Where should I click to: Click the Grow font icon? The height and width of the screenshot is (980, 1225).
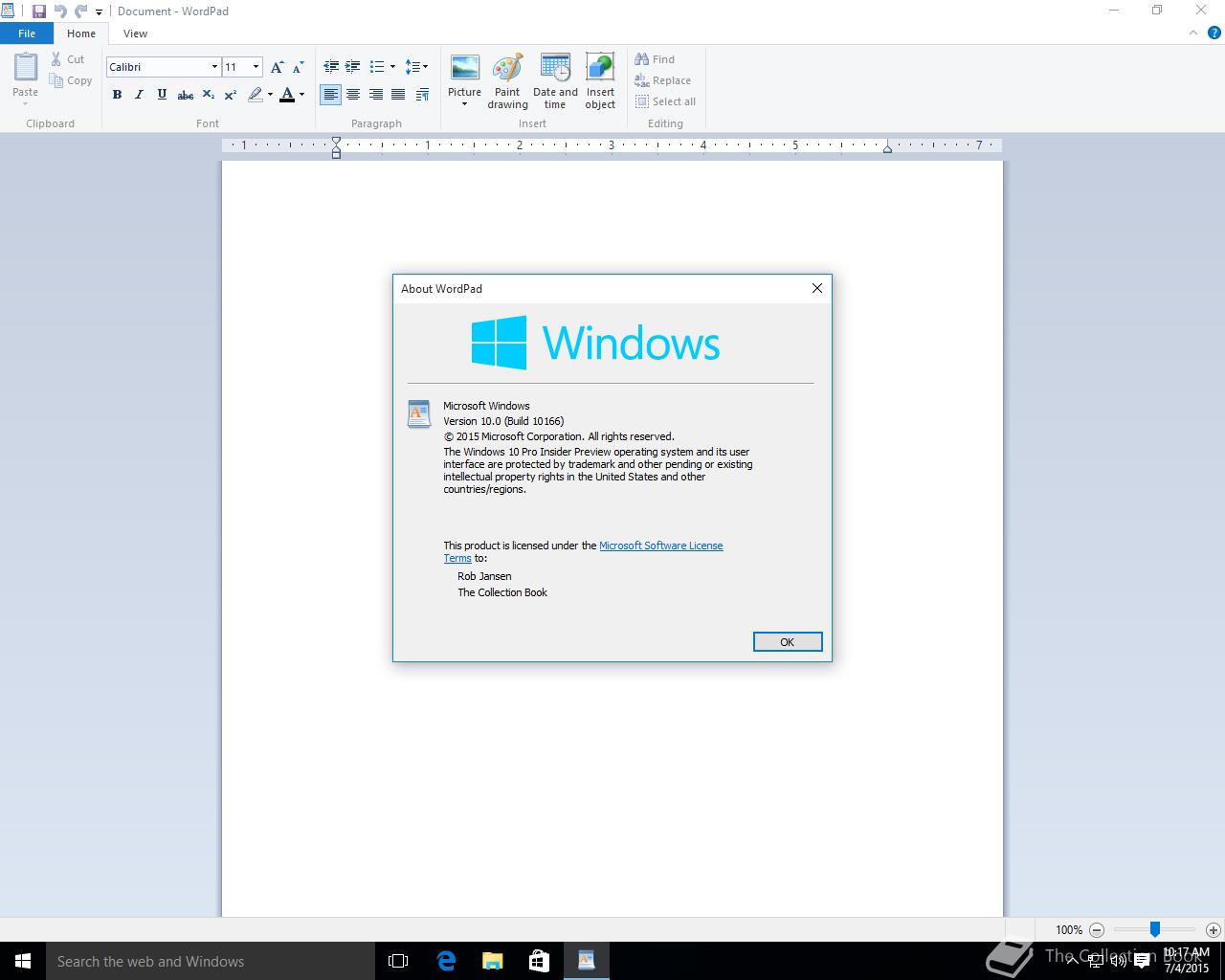[x=277, y=67]
